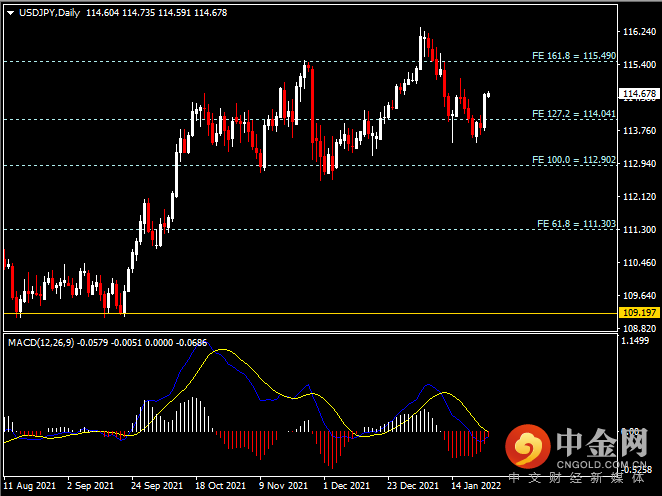The height and width of the screenshot is (496, 662).
Task: Select the 112.120 price scale value
Action: 640,197
